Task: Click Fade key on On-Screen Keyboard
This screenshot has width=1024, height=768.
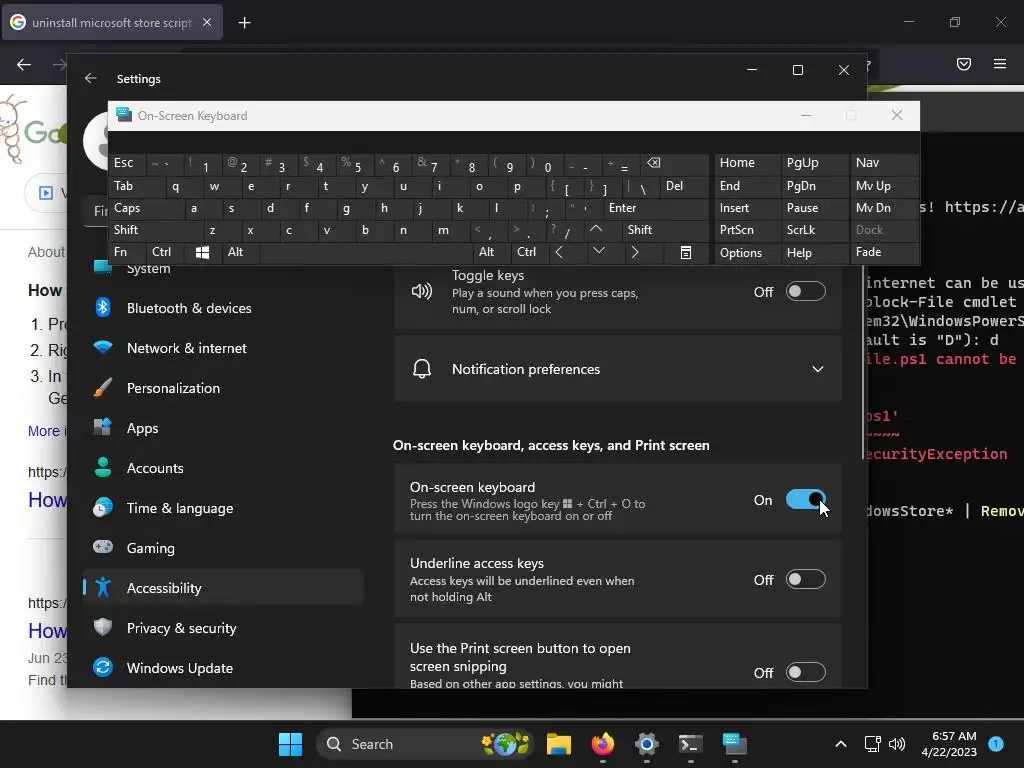Action: [x=884, y=253]
